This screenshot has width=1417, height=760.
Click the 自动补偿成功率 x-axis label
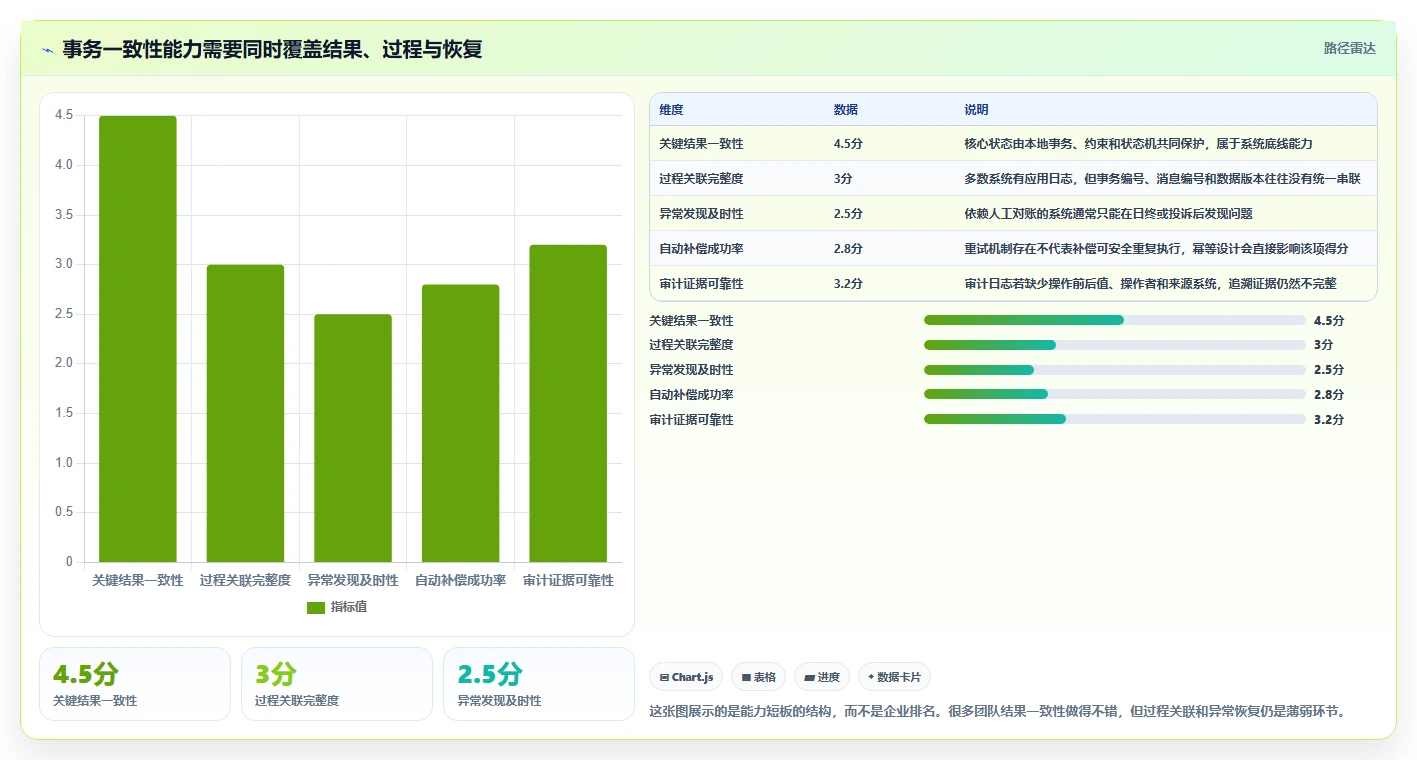tap(460, 580)
